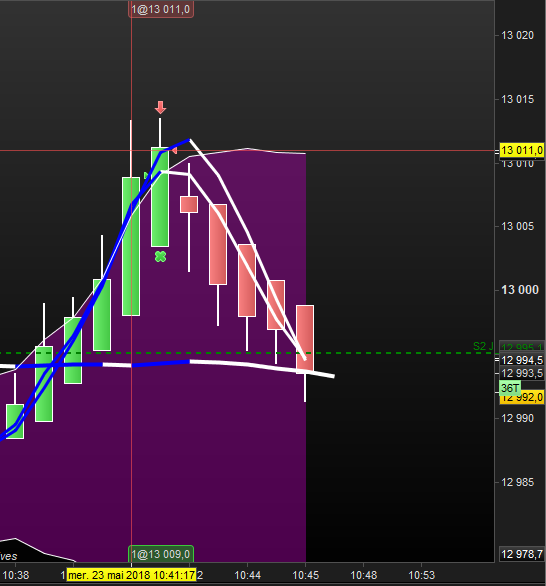546x586 pixels.
Task: Click the S2 J pivot level label
Action: point(483,346)
